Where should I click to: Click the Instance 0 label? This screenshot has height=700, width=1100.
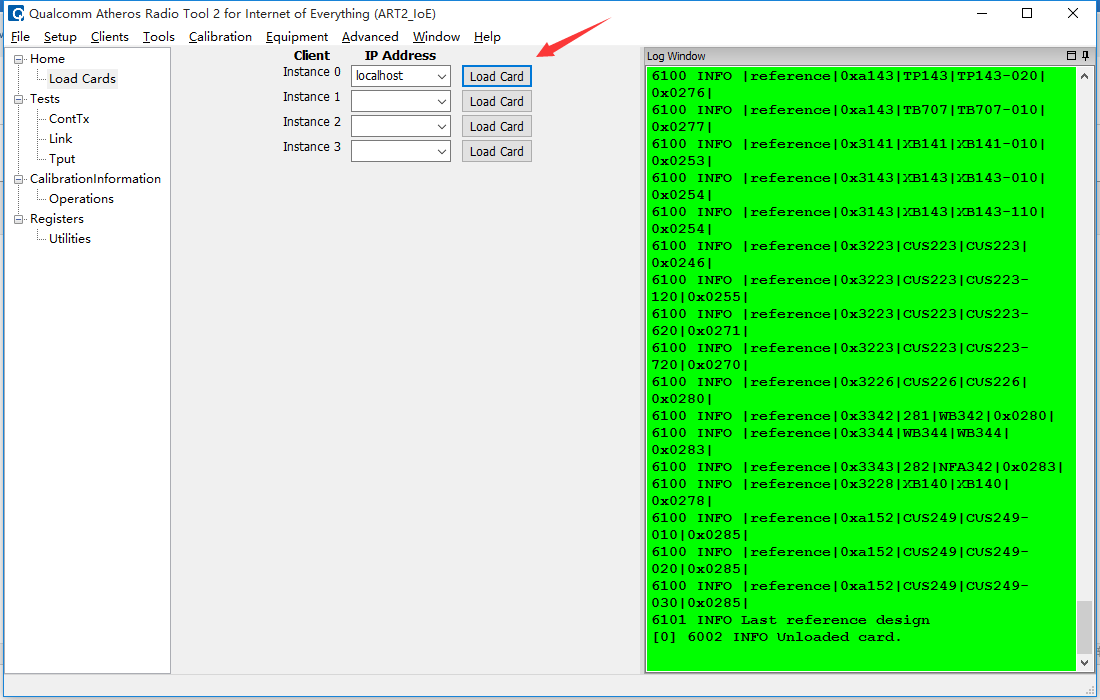click(311, 72)
